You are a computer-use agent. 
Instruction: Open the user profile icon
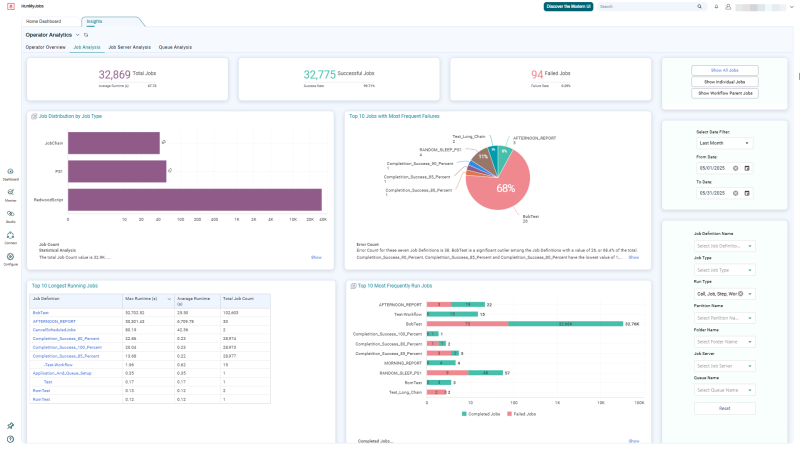(x=728, y=7)
